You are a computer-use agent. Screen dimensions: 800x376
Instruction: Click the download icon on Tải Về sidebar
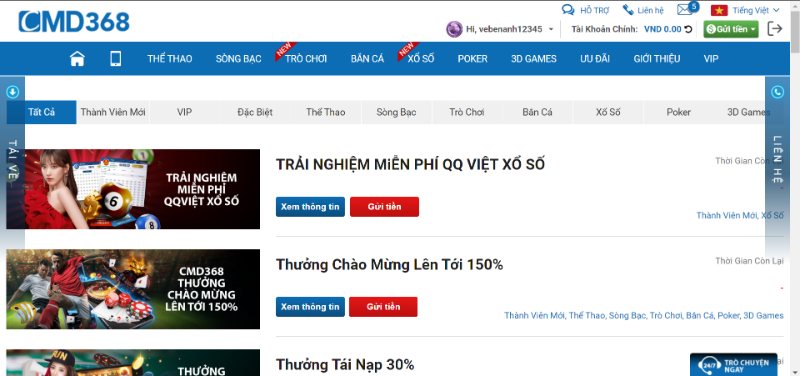pos(13,92)
